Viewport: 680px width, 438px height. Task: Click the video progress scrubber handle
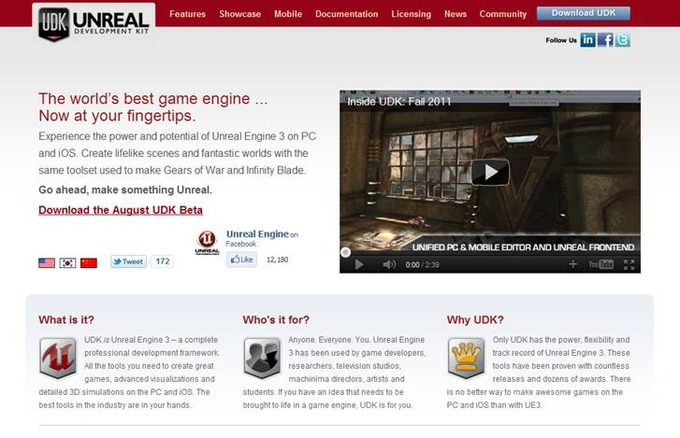345,252
